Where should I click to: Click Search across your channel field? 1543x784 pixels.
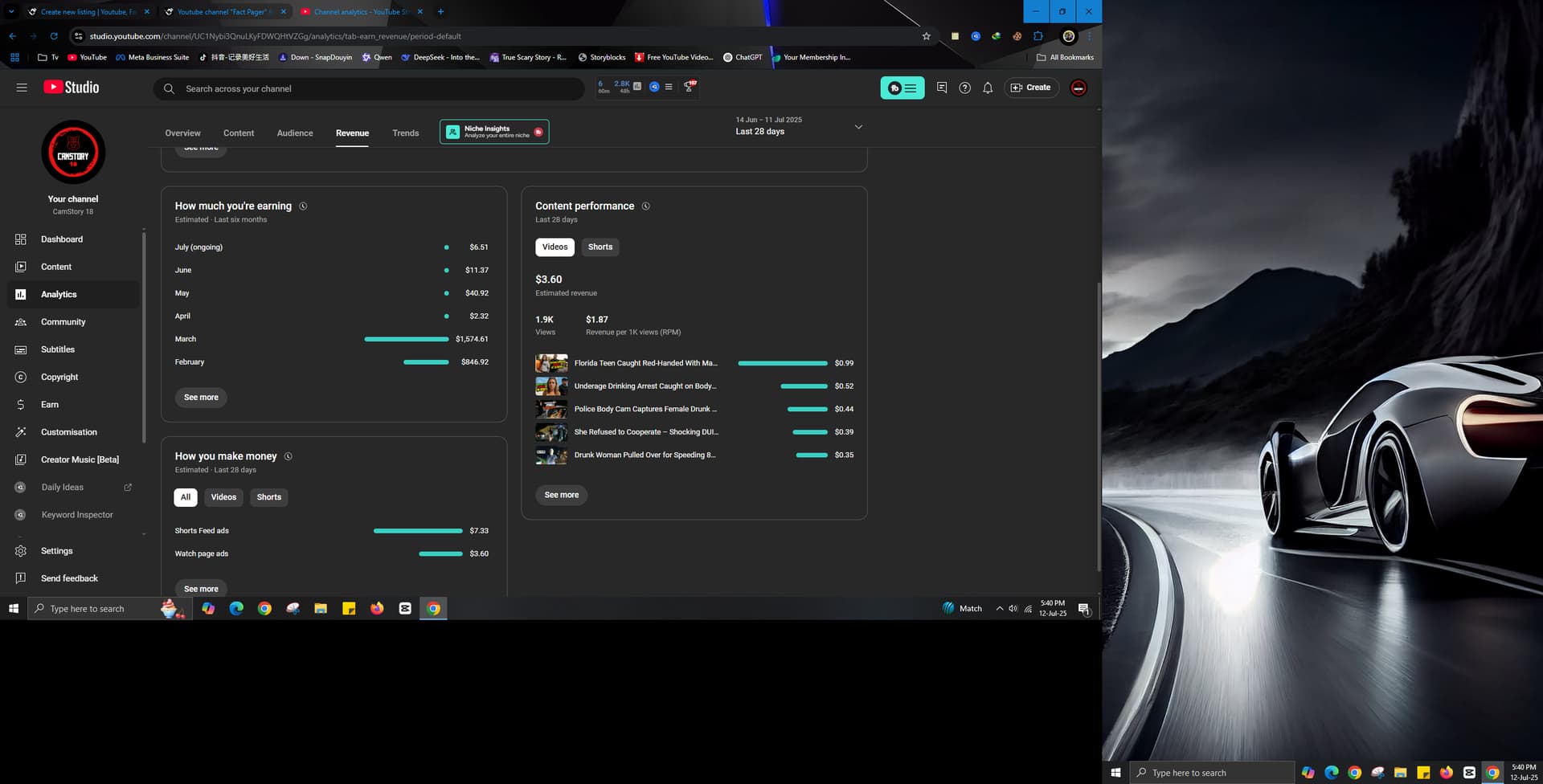[x=369, y=88]
